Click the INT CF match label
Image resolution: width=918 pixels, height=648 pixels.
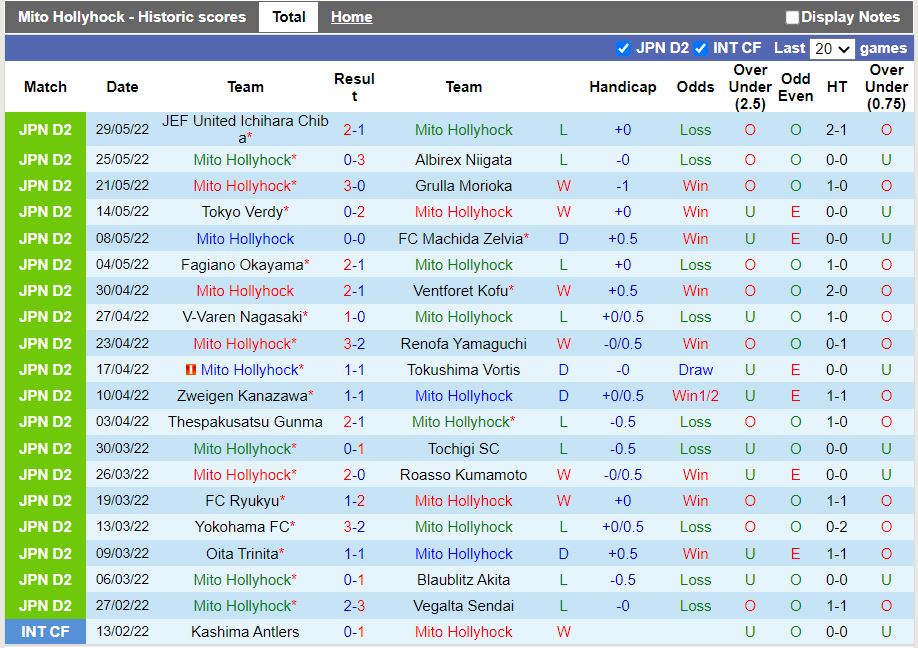coord(45,632)
